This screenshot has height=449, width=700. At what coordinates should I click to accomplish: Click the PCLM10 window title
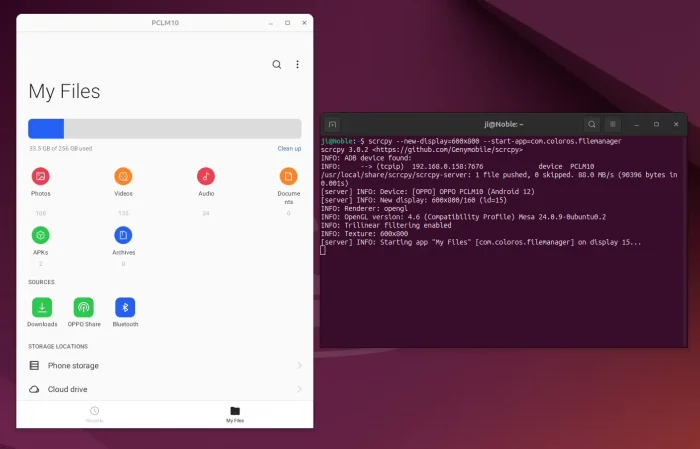tap(165, 23)
